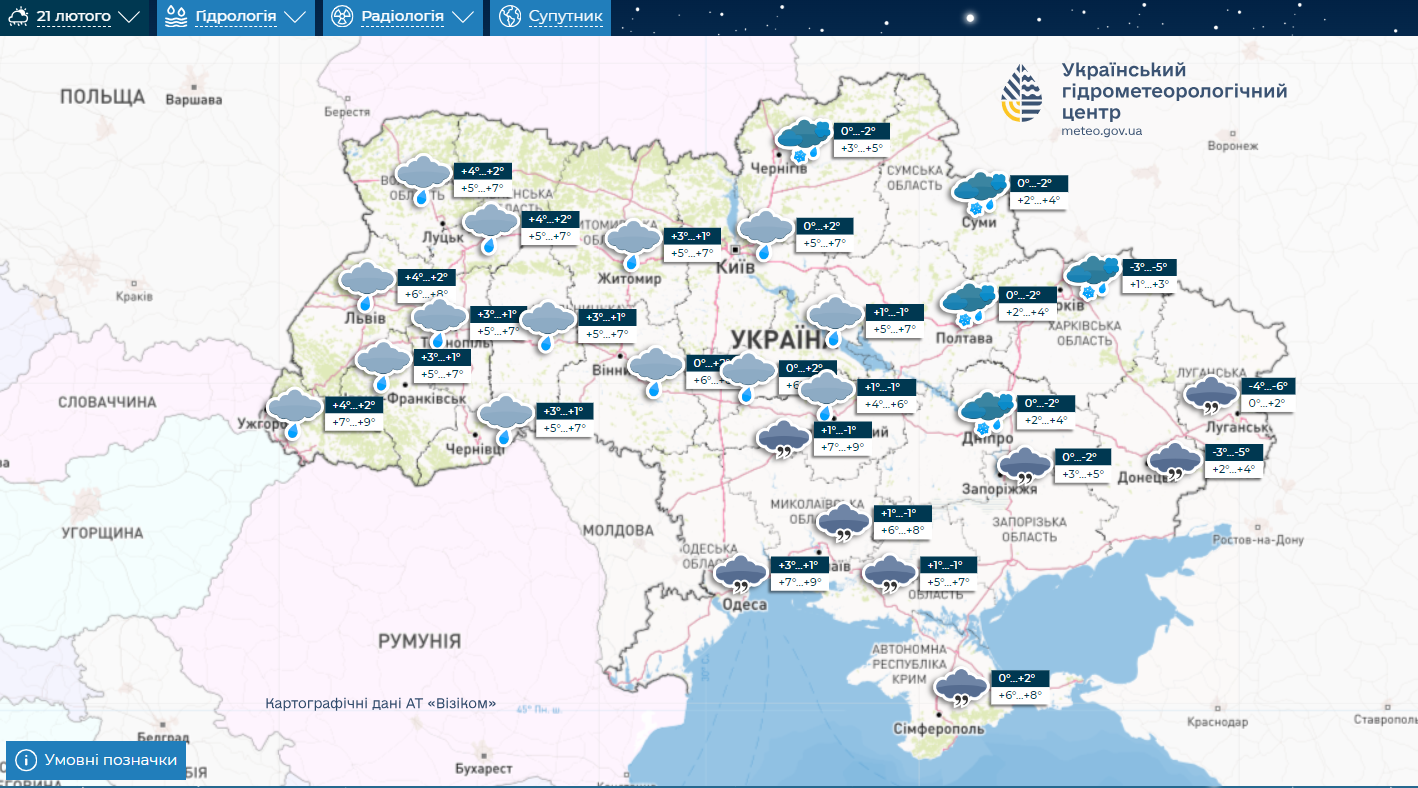Expand the Гідрологія dropdown arrow
Image resolution: width=1418 pixels, height=788 pixels.
pos(294,17)
